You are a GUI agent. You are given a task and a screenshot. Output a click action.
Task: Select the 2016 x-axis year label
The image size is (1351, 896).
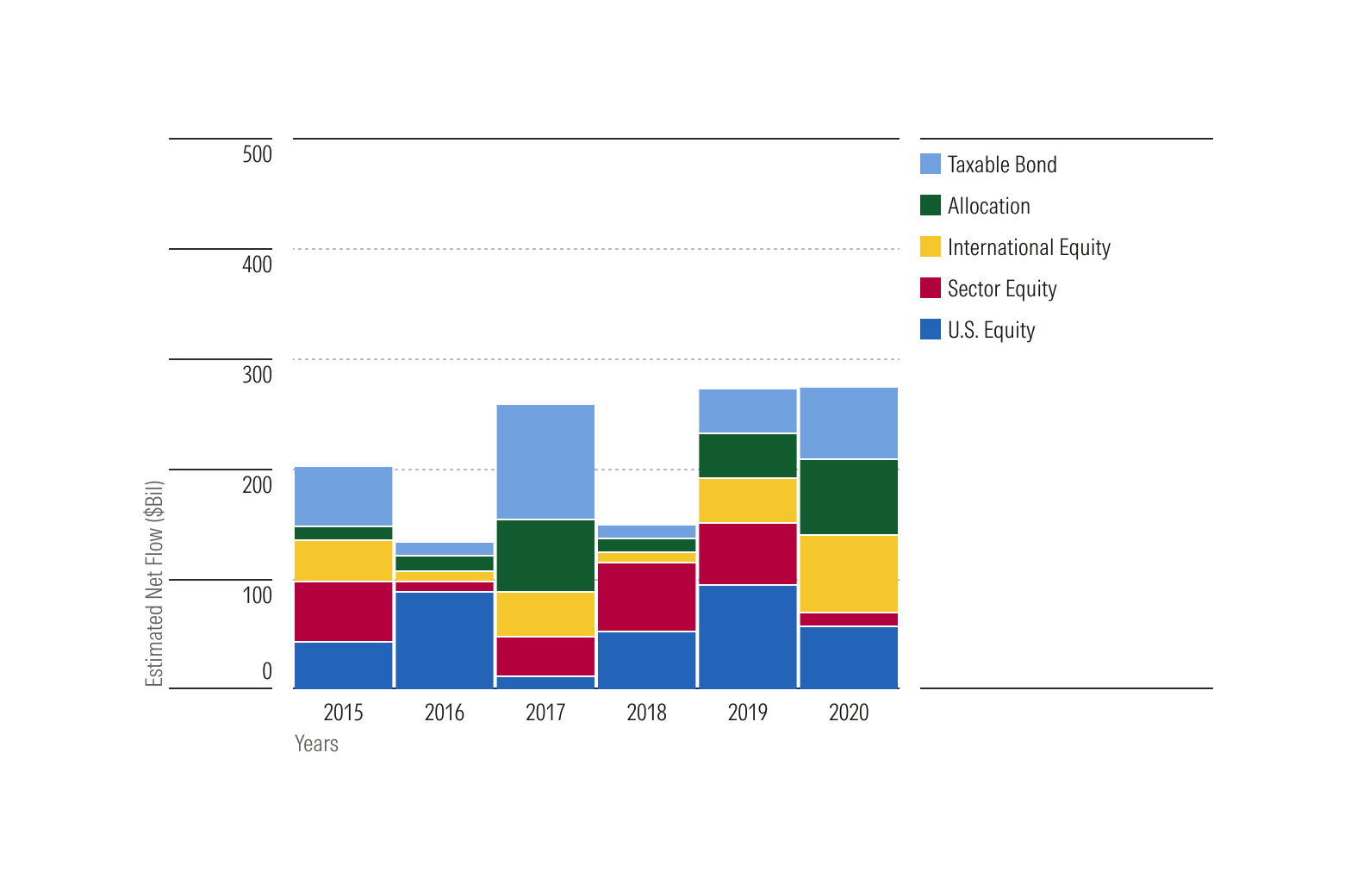tap(445, 712)
